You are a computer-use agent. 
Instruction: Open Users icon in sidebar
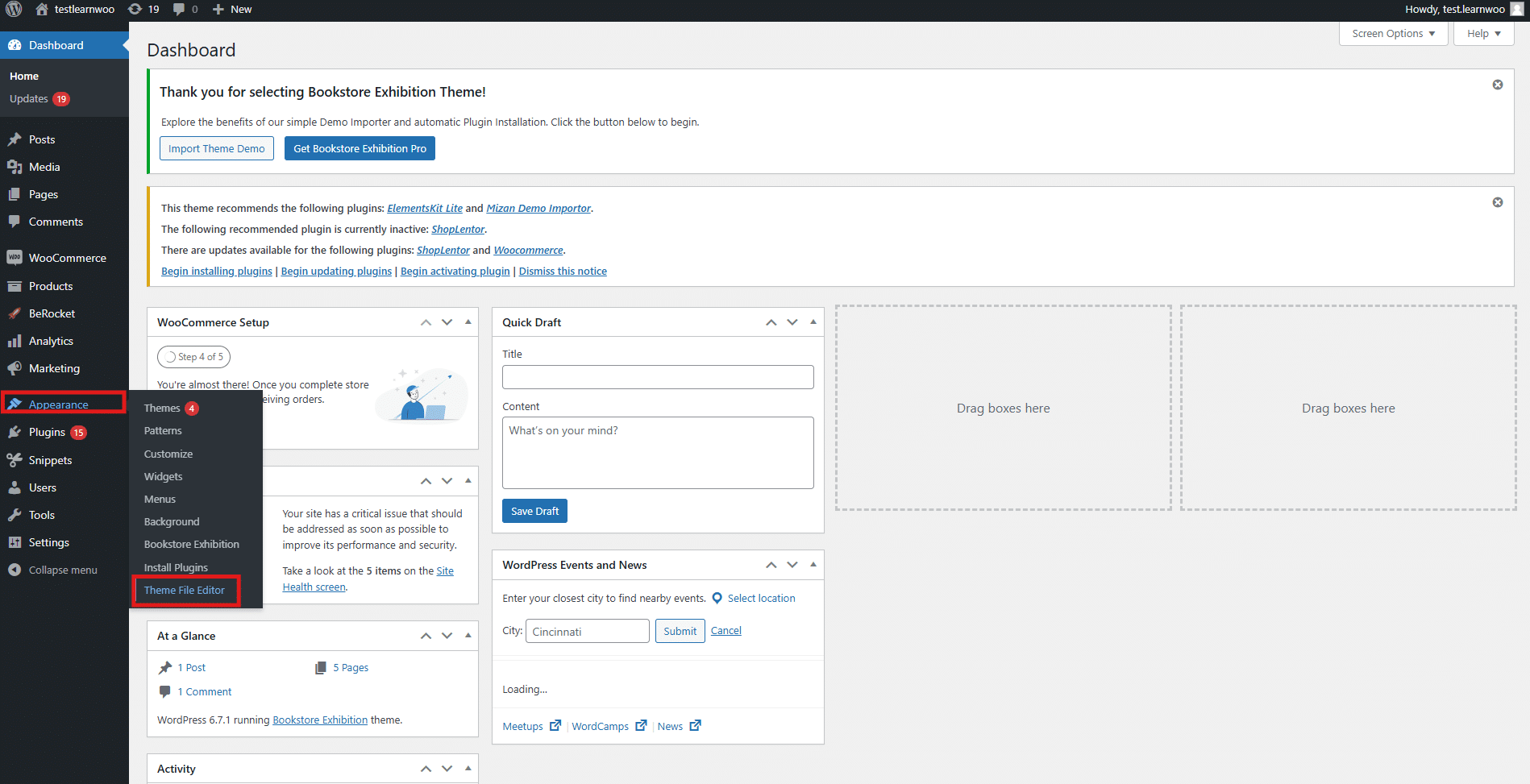pos(15,487)
